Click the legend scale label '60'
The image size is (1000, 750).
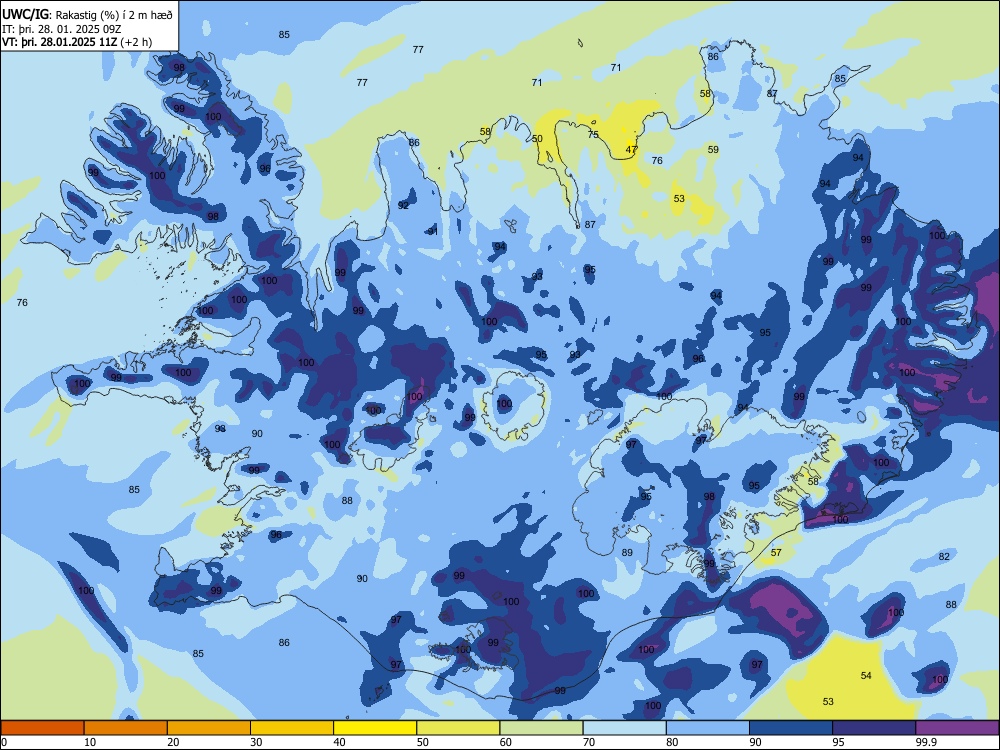point(506,742)
